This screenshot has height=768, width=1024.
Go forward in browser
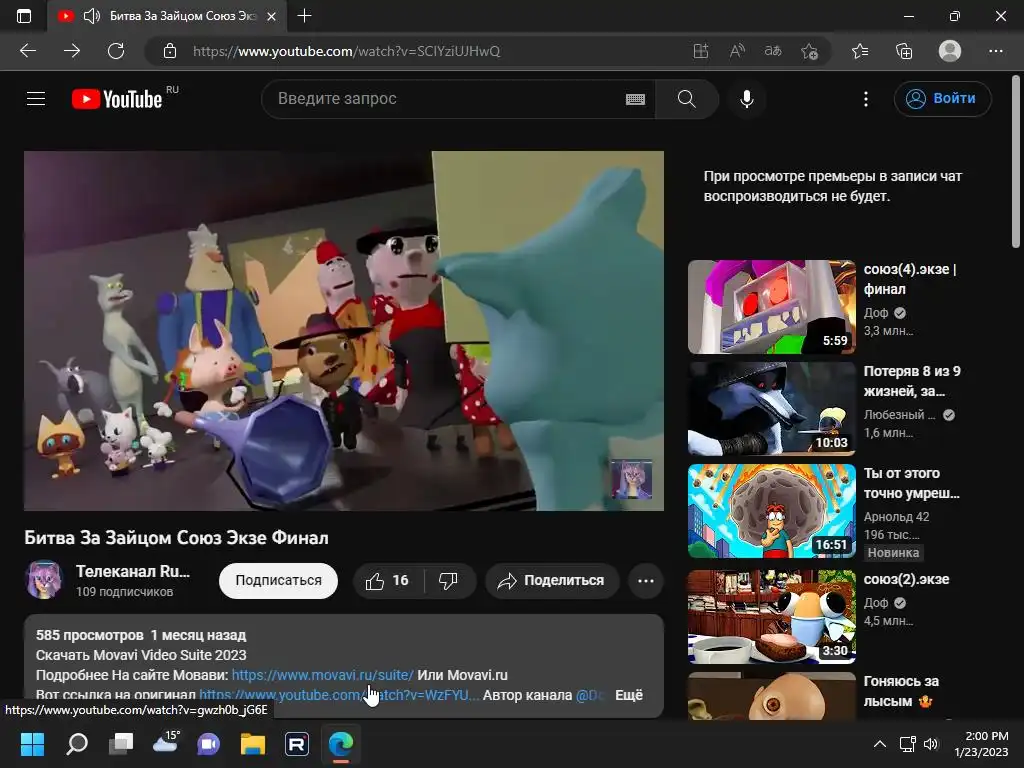tap(72, 51)
